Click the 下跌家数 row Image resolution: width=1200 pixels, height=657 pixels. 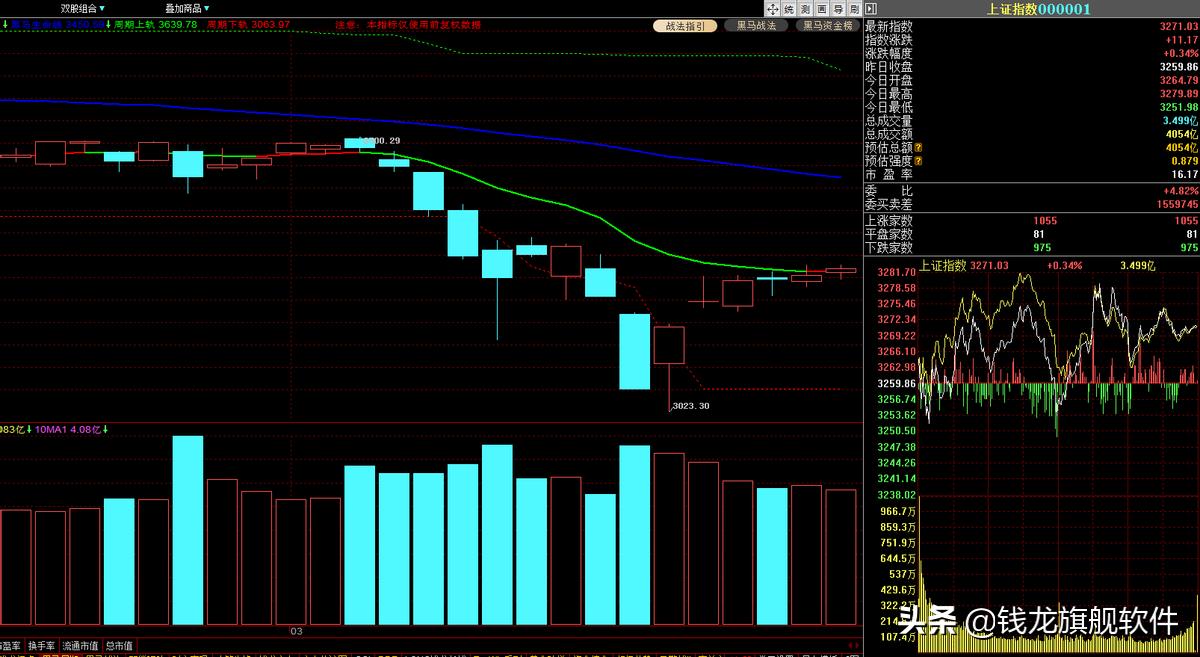coord(1032,247)
